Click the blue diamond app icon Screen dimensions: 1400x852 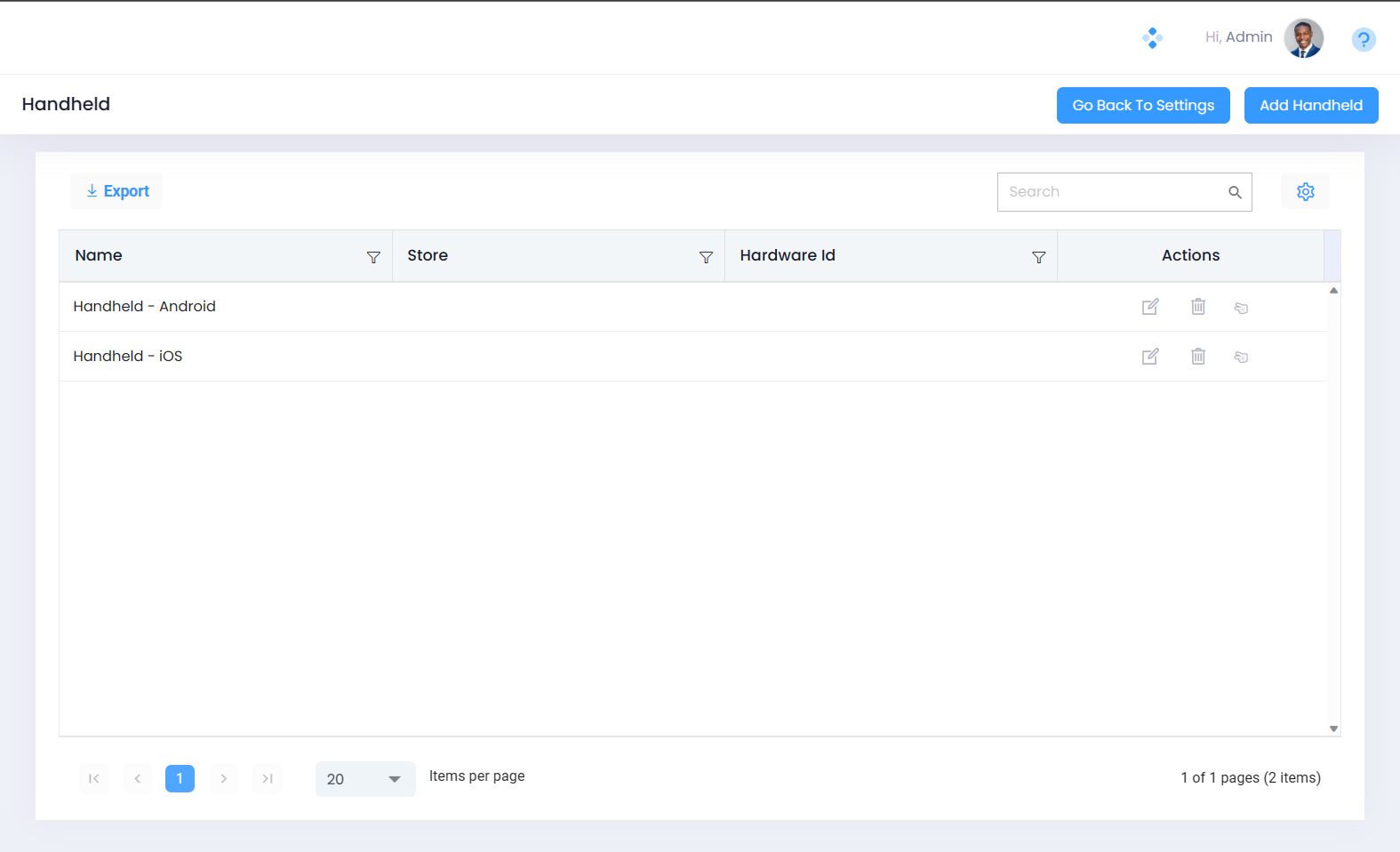[x=1152, y=38]
